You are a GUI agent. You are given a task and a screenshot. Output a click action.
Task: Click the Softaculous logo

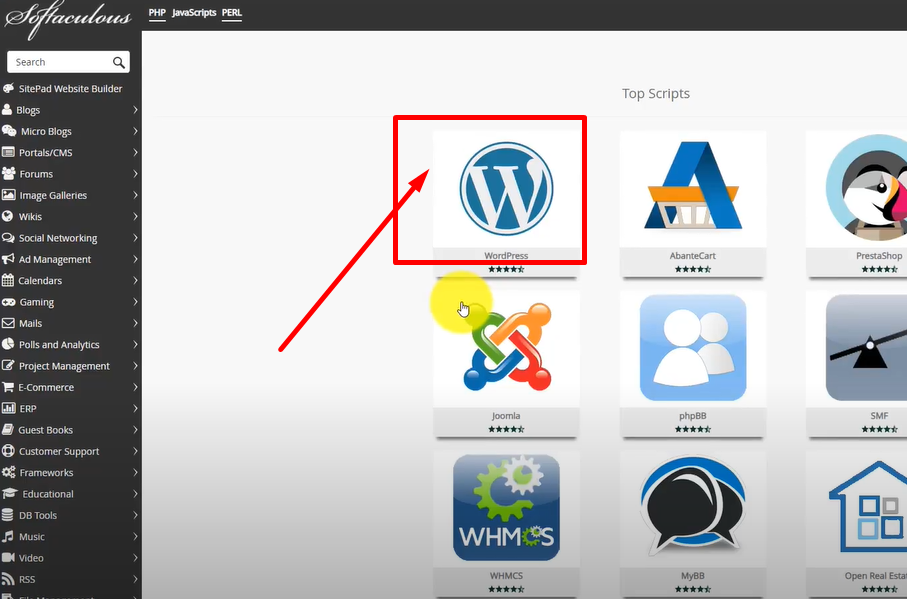click(x=68, y=19)
